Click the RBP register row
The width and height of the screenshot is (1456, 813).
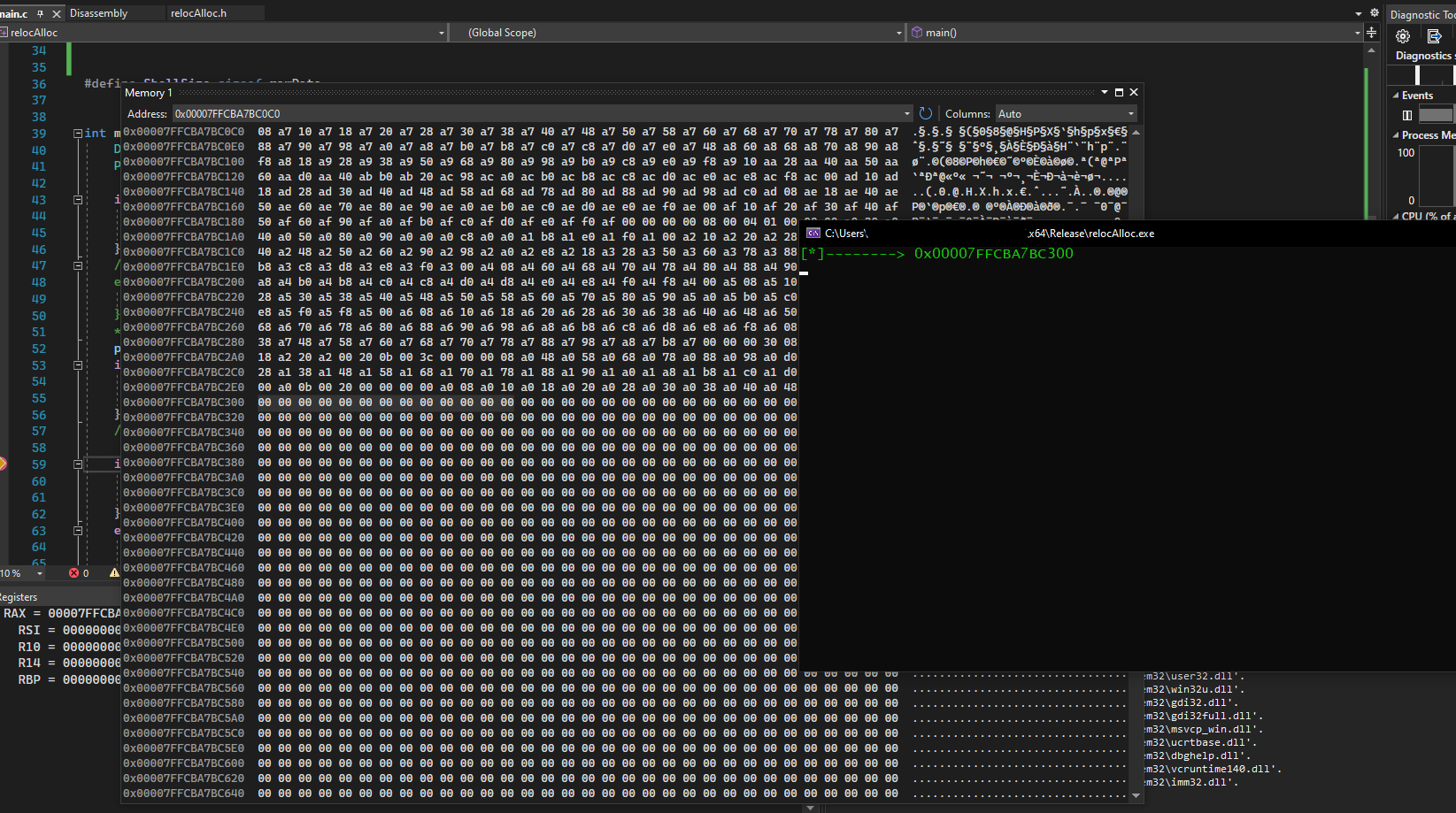pyautogui.click(x=69, y=679)
